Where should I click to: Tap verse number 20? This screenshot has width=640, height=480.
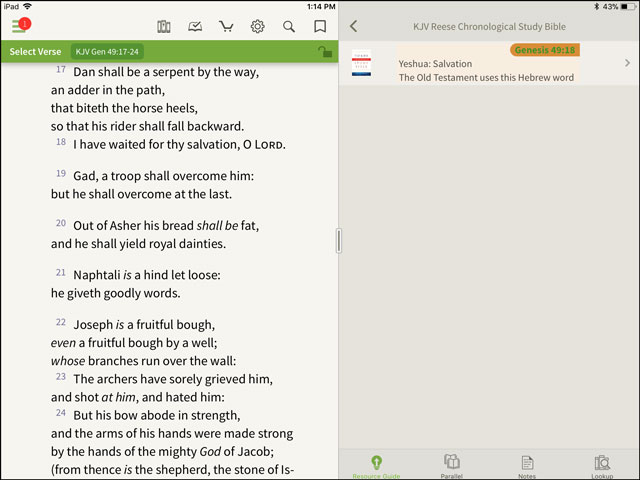point(61,223)
